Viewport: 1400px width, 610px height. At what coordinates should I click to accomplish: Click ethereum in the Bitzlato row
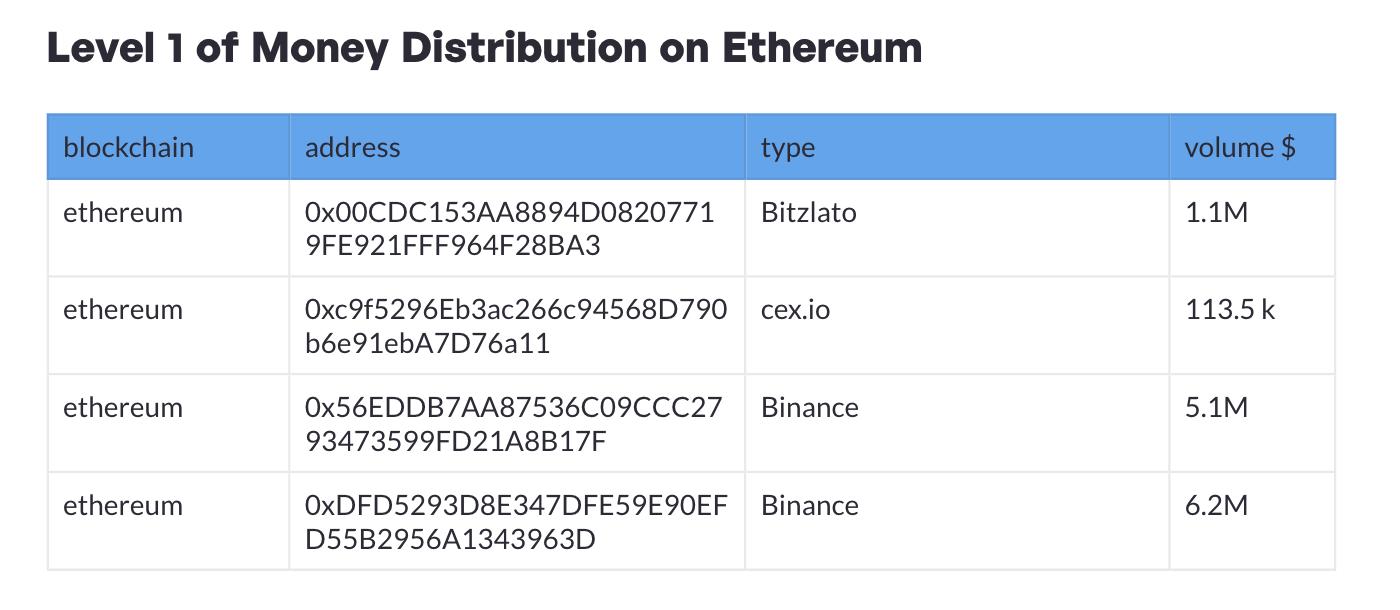[x=123, y=213]
